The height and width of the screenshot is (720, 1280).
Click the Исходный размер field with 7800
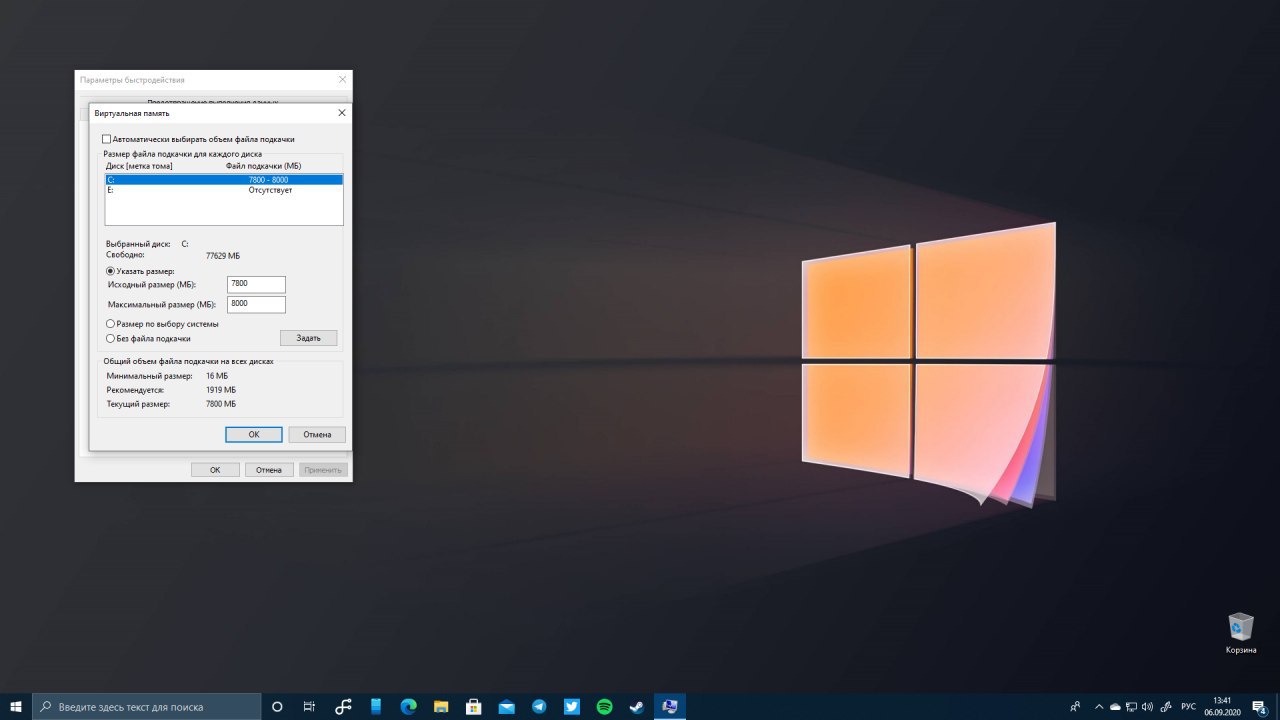point(257,285)
